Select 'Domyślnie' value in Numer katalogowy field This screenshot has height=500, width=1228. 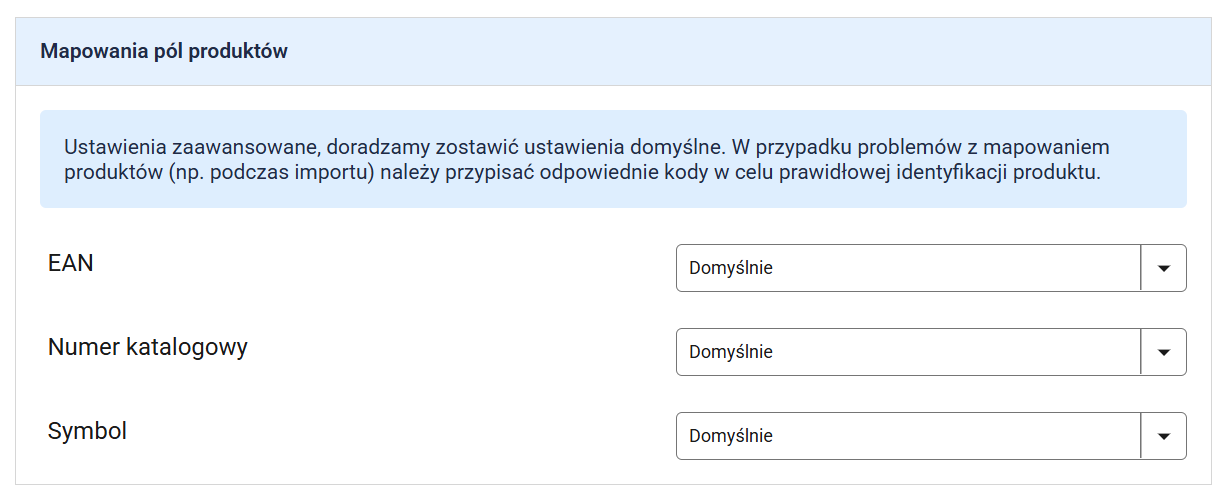pos(731,352)
